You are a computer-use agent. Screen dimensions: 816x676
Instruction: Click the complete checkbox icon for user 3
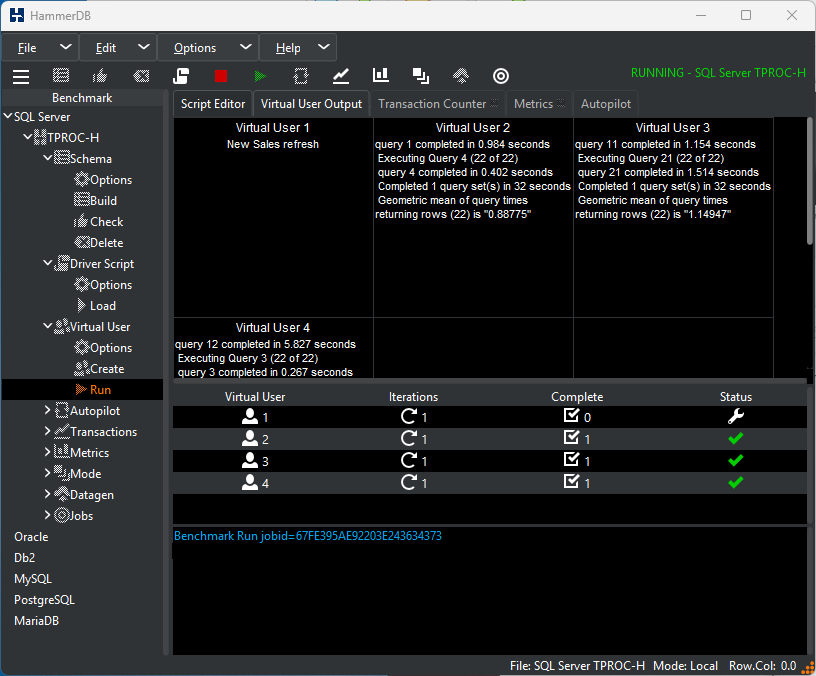(571, 460)
